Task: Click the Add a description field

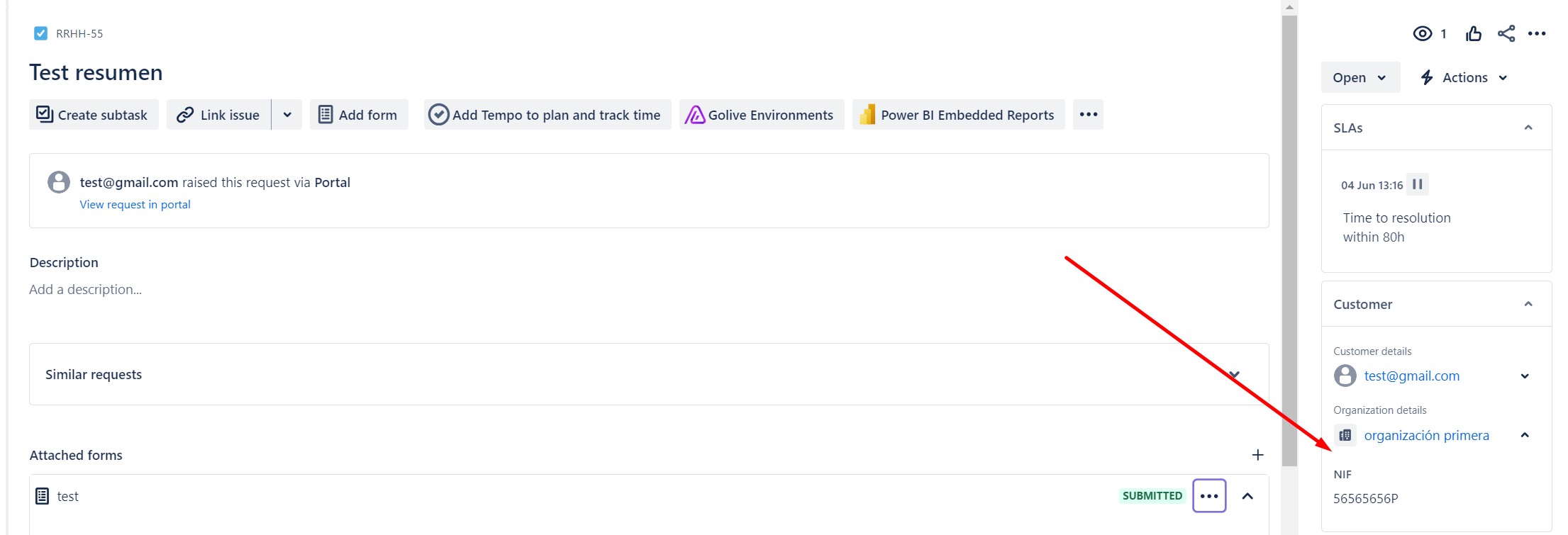Action: (x=86, y=289)
